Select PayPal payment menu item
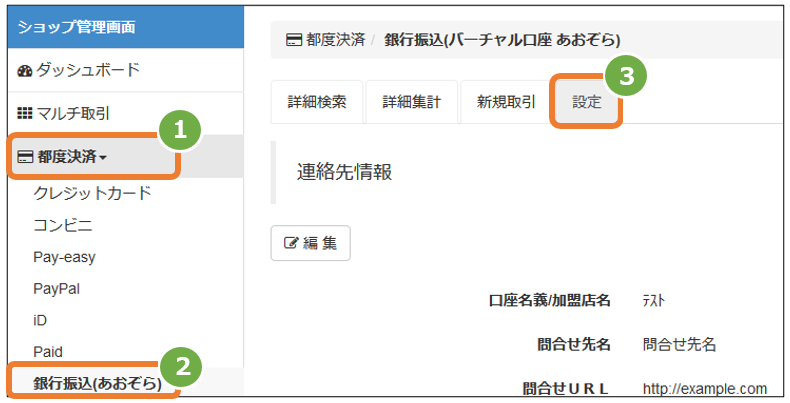Screen dimensions: 790x403 [56, 289]
